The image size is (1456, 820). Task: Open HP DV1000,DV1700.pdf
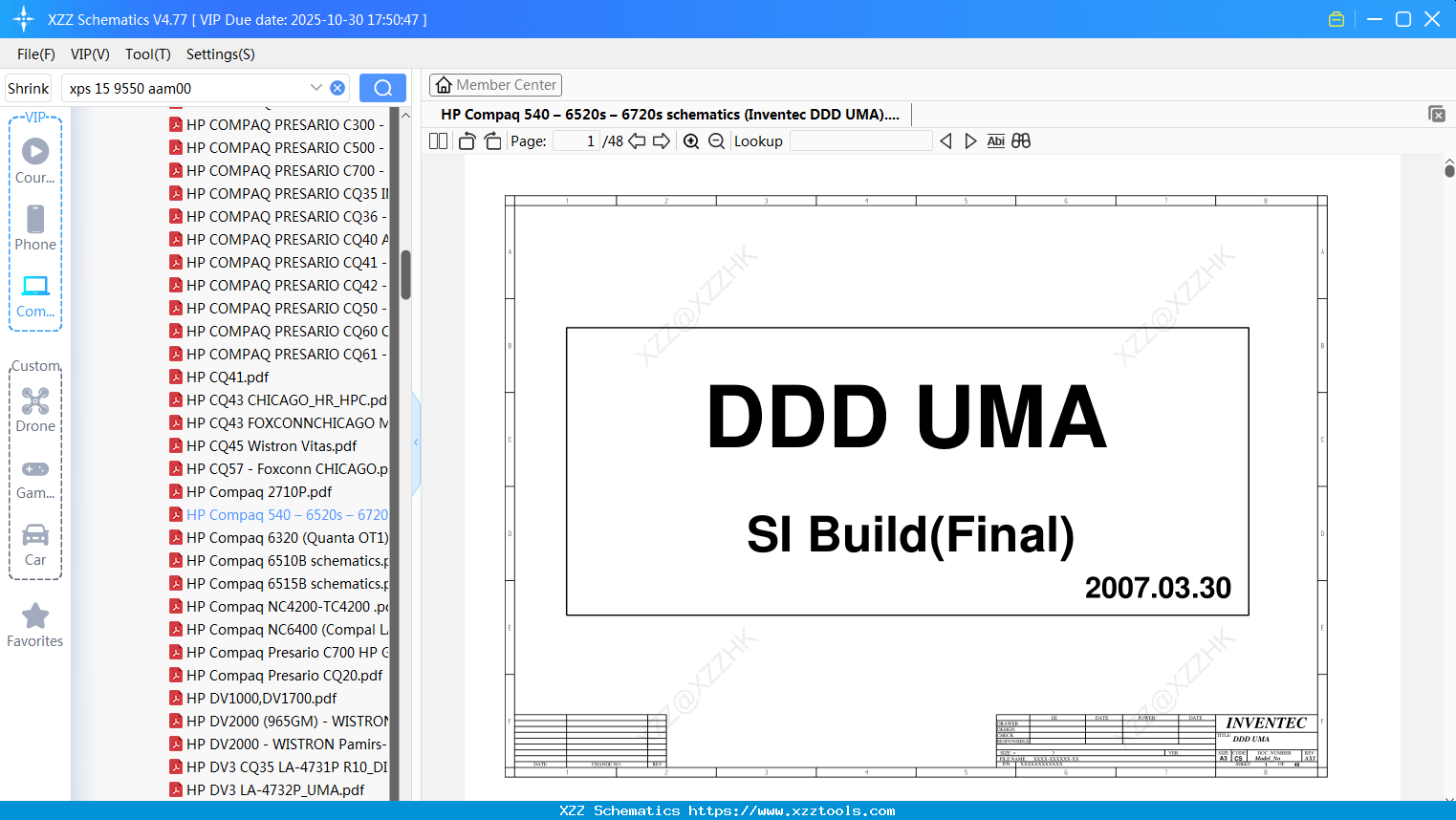coord(253,698)
